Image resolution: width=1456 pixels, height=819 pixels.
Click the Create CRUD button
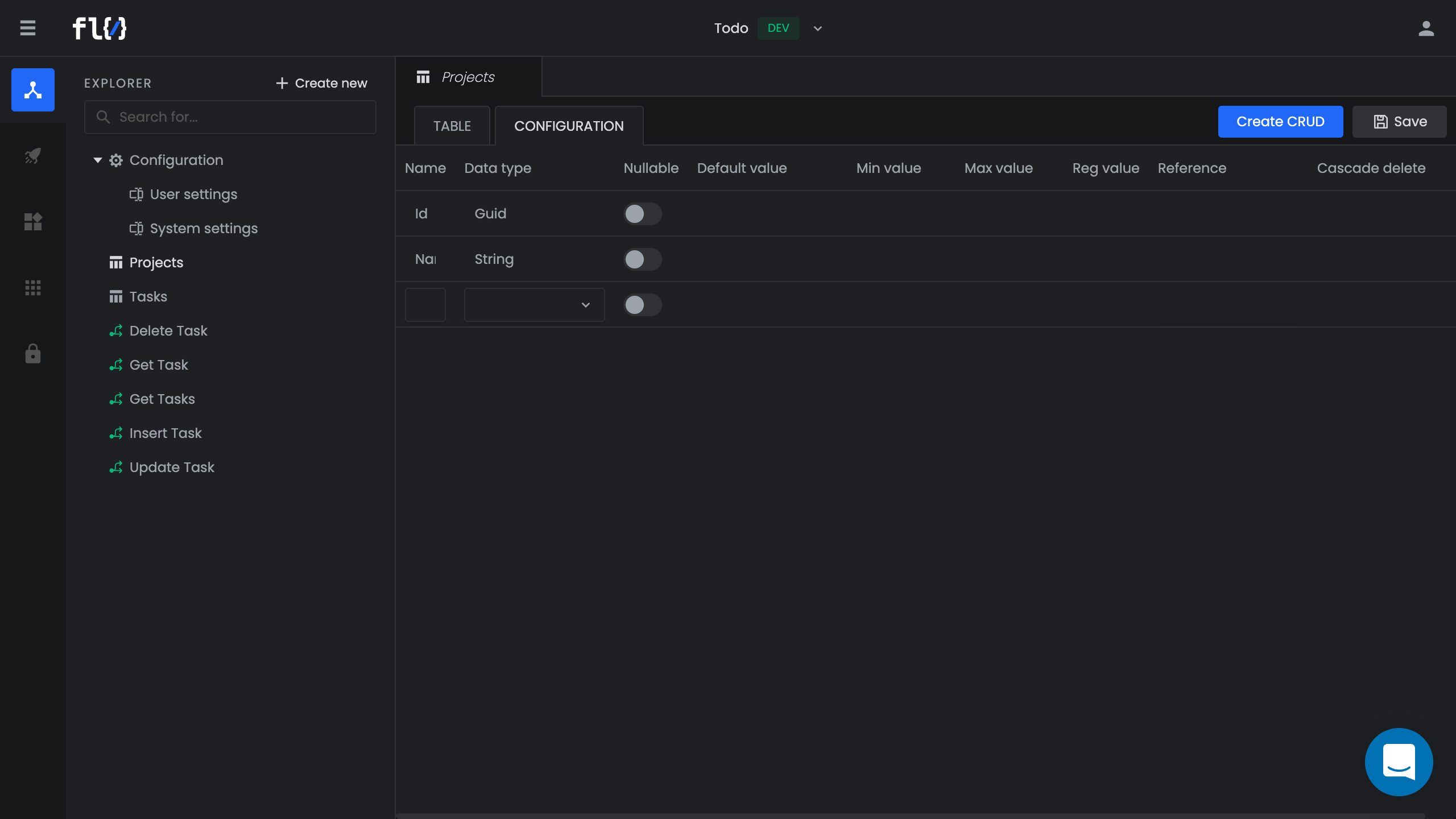click(1280, 122)
